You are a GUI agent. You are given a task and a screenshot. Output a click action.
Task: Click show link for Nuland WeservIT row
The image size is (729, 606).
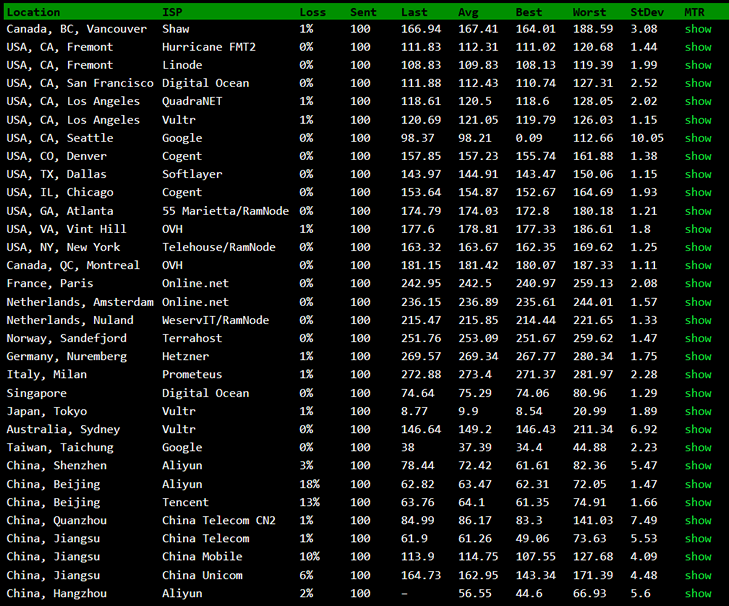point(698,320)
